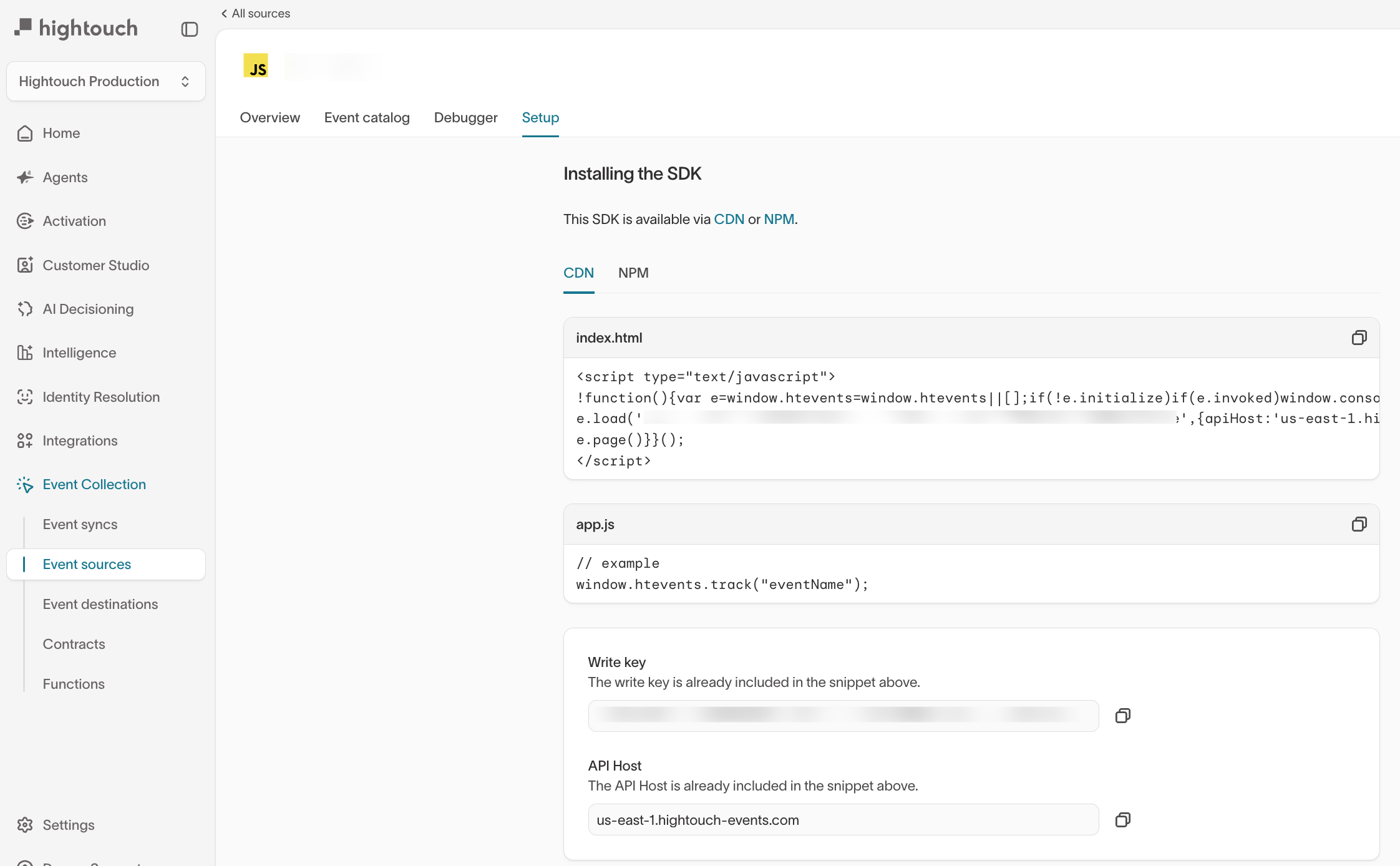The height and width of the screenshot is (866, 1400).
Task: Copy the write key value
Action: point(1122,716)
